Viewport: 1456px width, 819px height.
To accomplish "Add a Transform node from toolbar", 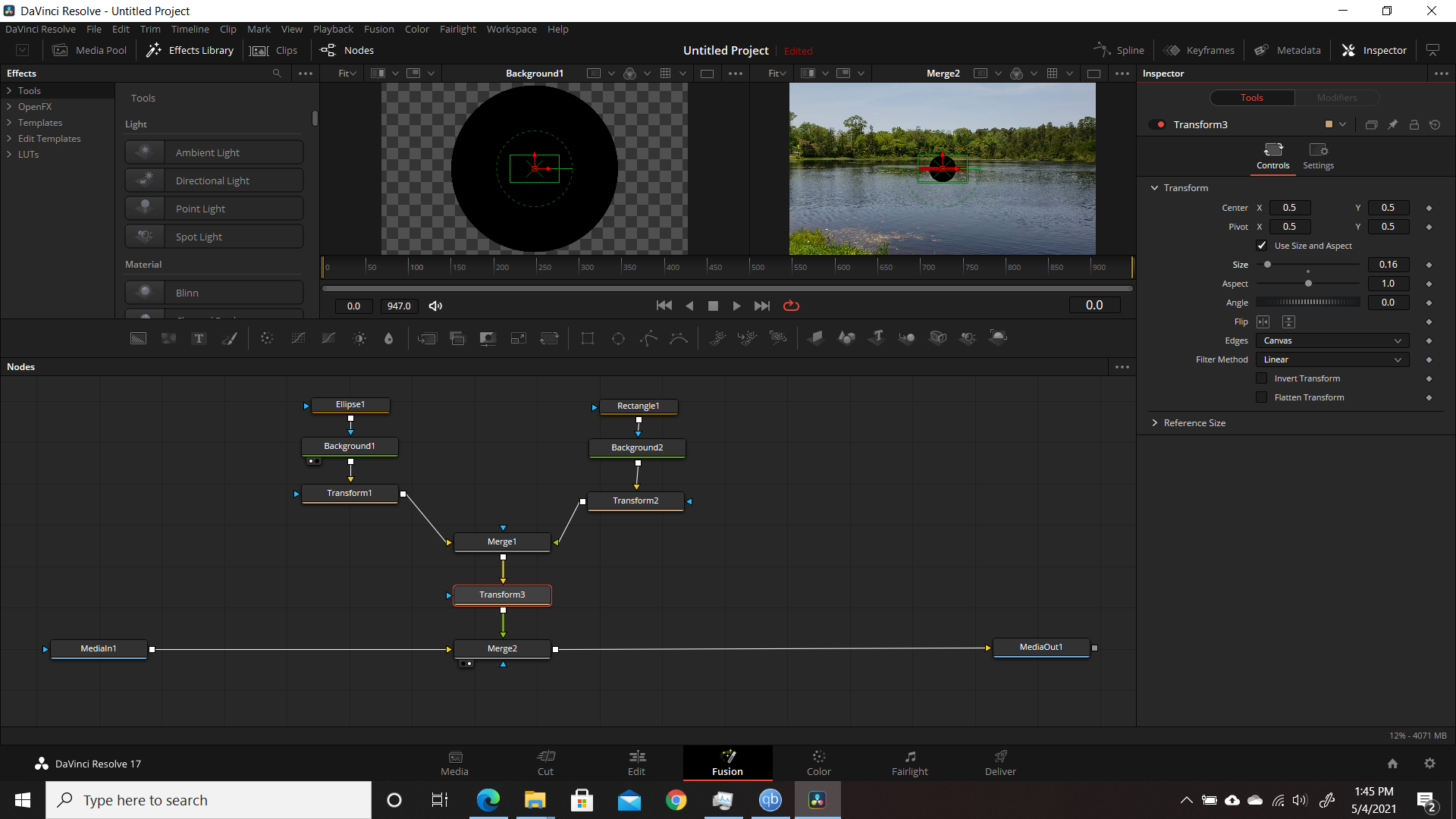I will (549, 338).
